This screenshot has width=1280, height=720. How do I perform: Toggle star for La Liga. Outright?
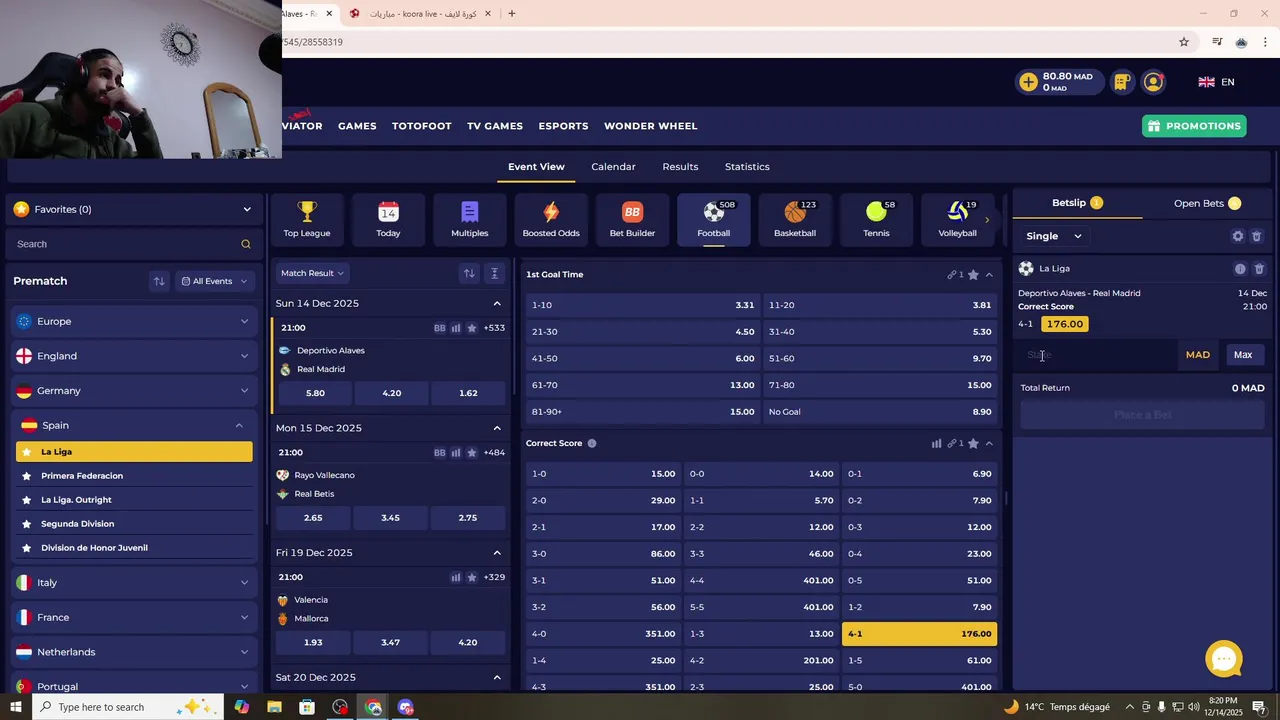point(27,500)
